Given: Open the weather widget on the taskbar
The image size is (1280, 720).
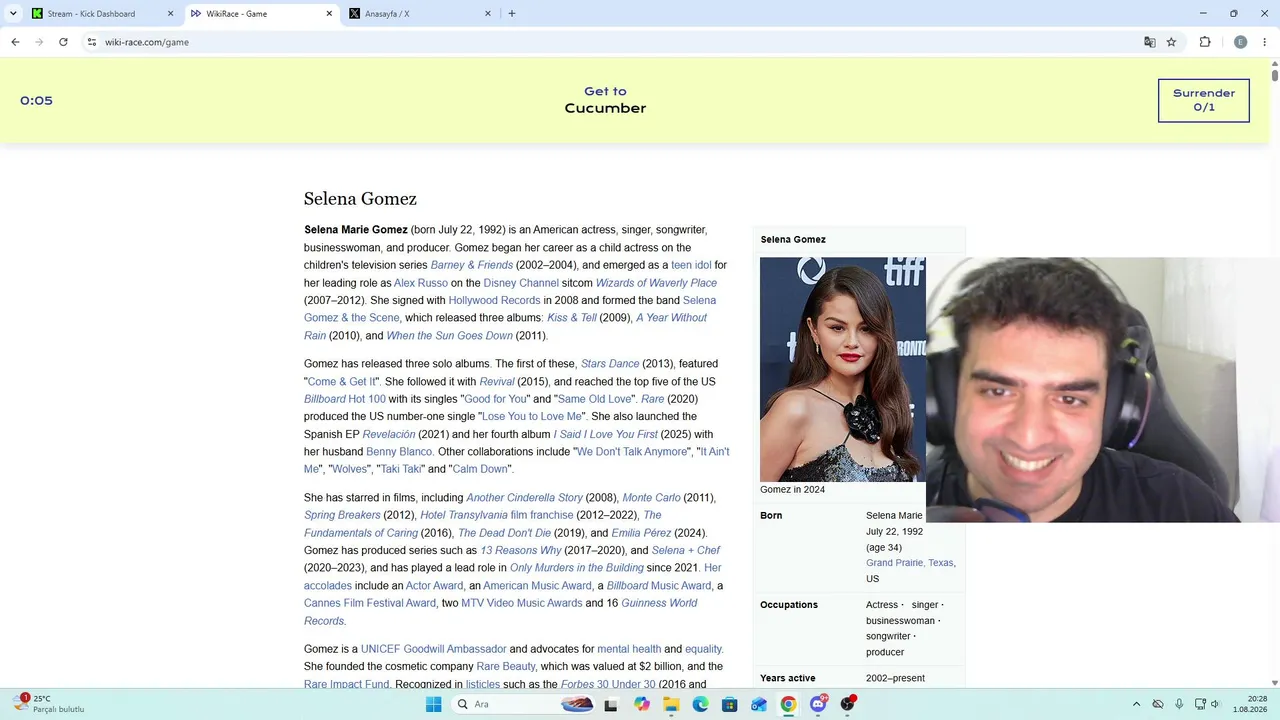Looking at the screenshot, I should click(48, 704).
